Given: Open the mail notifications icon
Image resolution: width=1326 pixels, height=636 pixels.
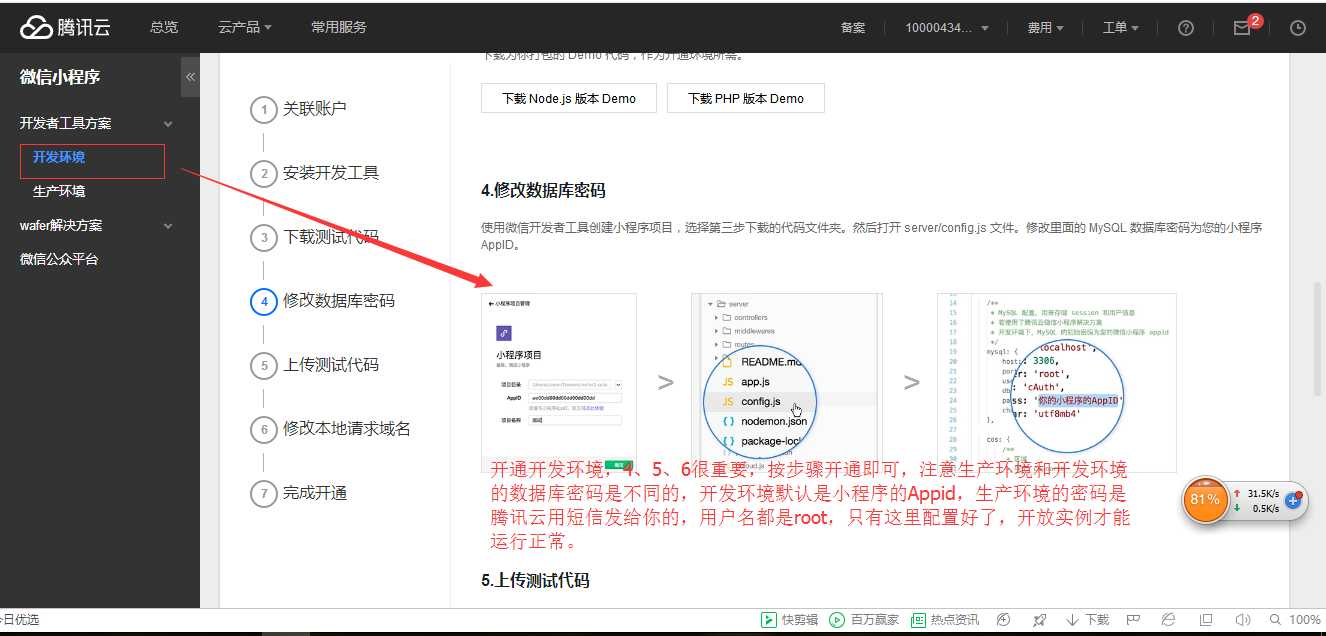Looking at the screenshot, I should point(1242,28).
